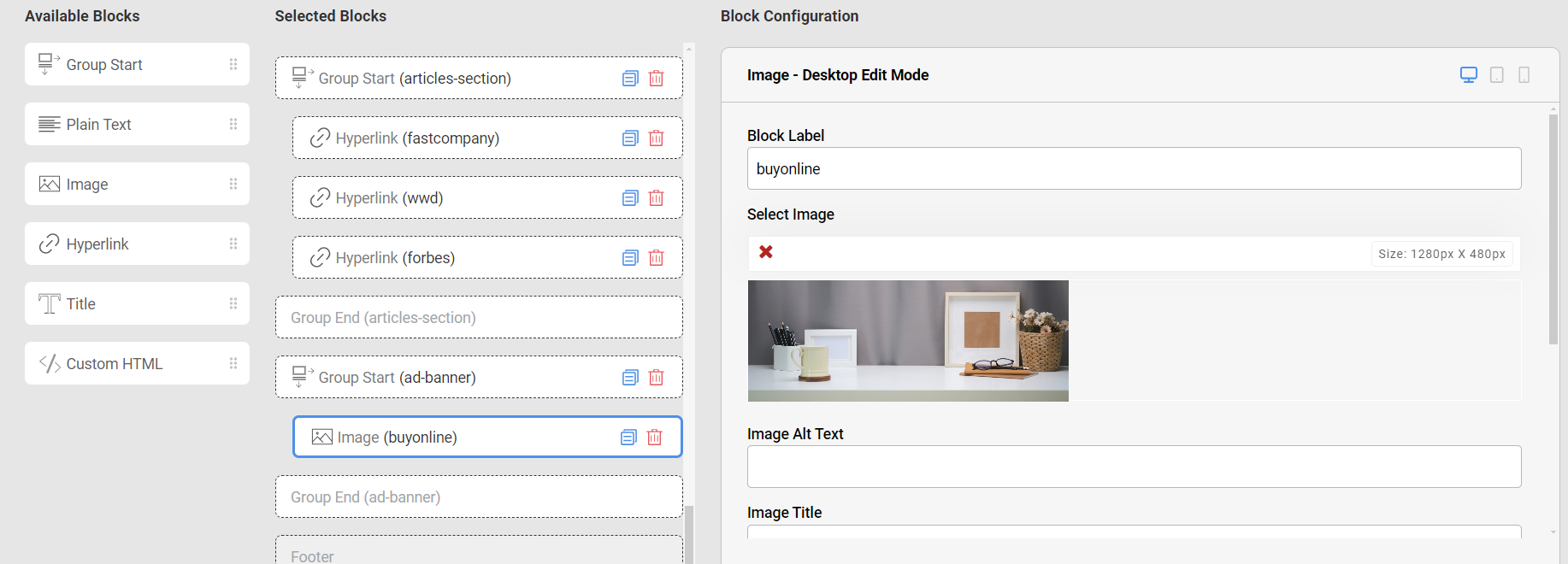Screen dimensions: 1568x564
Task: Click the Block Label input field
Action: (x=1133, y=169)
